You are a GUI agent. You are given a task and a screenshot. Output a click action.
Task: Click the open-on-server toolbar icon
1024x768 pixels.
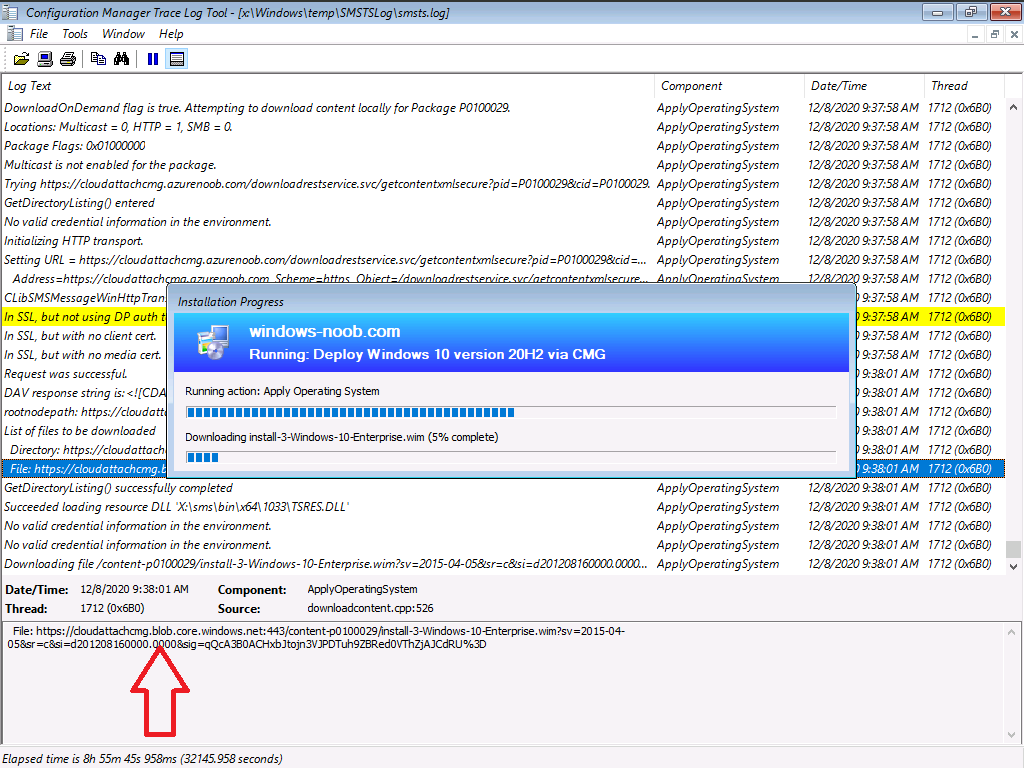(x=44, y=59)
